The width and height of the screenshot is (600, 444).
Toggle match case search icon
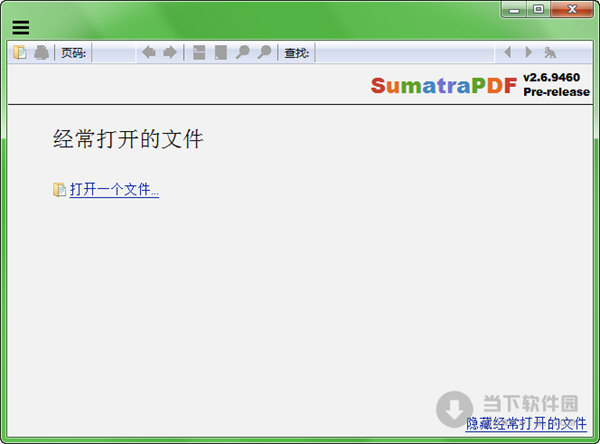point(550,52)
